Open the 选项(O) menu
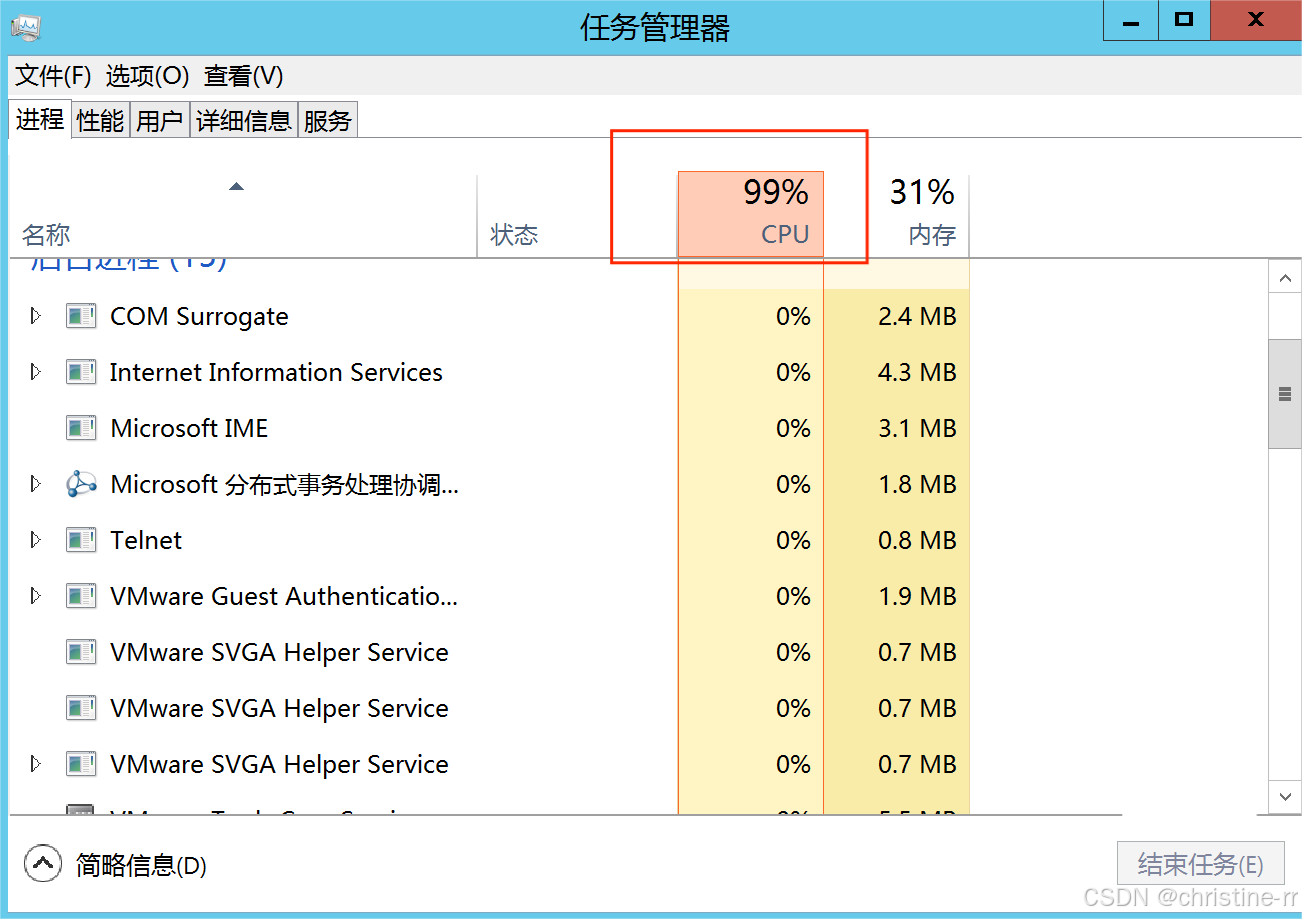Viewport: 1302px width, 919px height. coord(147,76)
